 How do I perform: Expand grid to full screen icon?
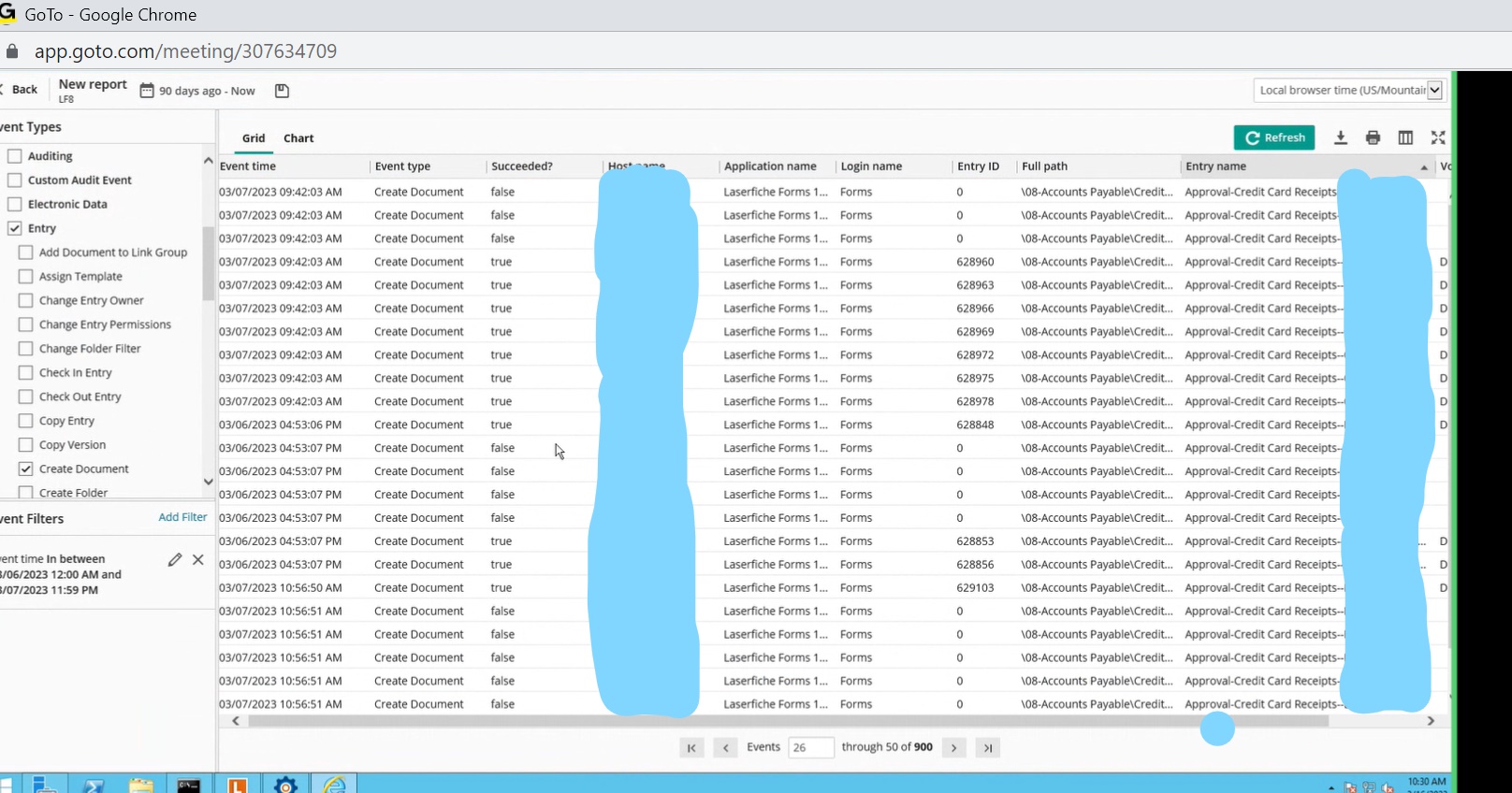tap(1438, 137)
